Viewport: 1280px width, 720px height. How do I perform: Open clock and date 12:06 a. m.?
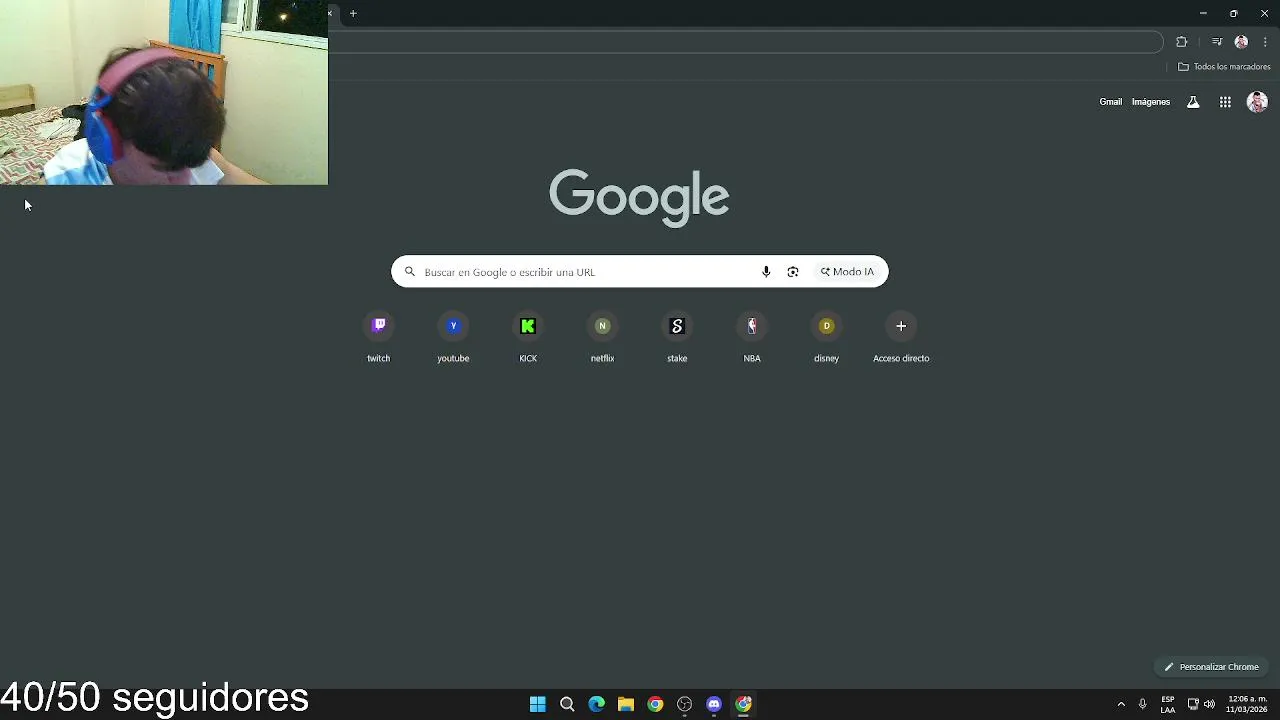pyautogui.click(x=1247, y=704)
